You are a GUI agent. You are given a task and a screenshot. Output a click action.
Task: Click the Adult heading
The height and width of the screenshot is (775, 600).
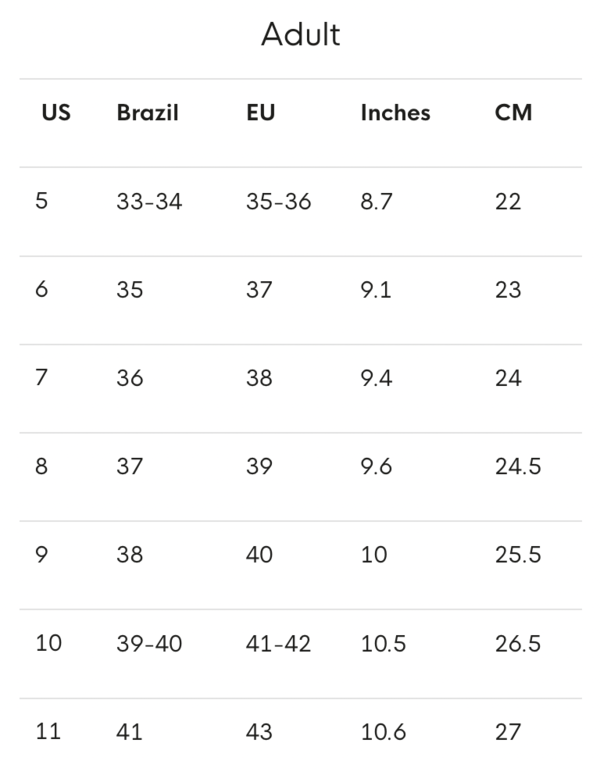click(x=300, y=35)
